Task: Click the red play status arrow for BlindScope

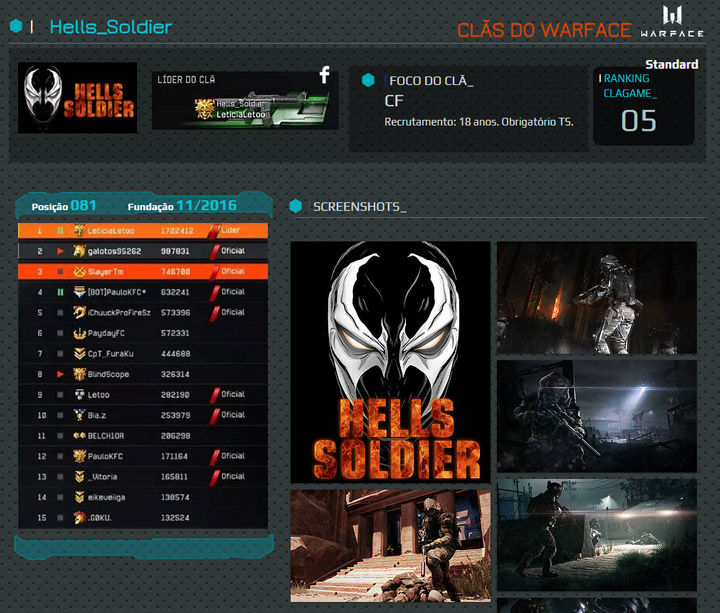Action: [60, 374]
